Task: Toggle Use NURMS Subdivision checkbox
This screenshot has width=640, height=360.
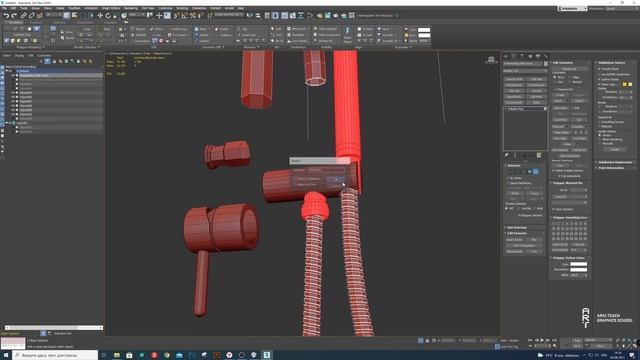Action: [x=600, y=74]
